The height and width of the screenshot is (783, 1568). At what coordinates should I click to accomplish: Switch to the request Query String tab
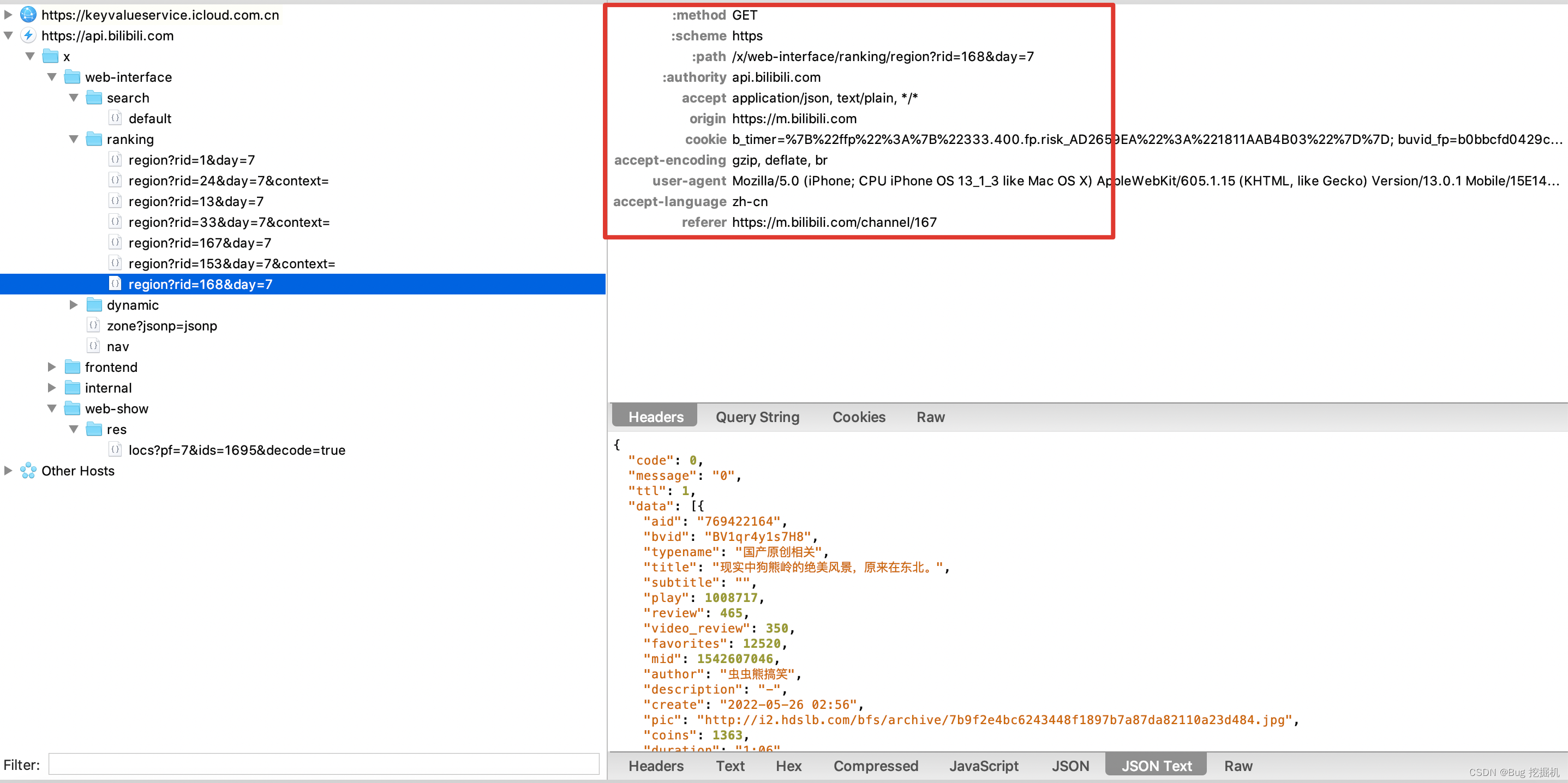click(x=757, y=417)
